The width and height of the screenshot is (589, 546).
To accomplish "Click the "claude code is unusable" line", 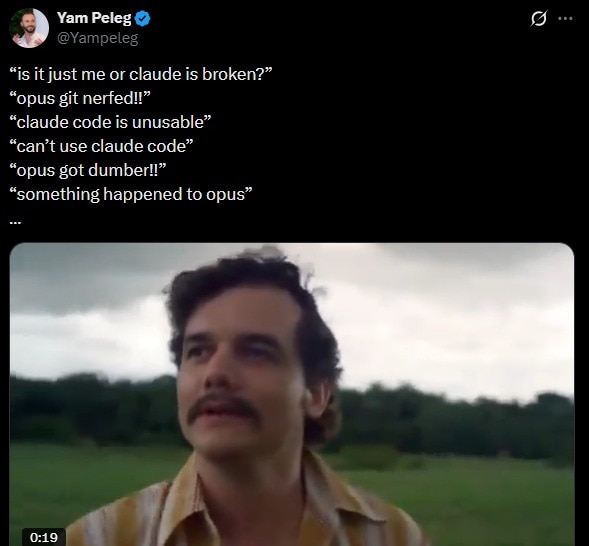I will [x=110, y=122].
